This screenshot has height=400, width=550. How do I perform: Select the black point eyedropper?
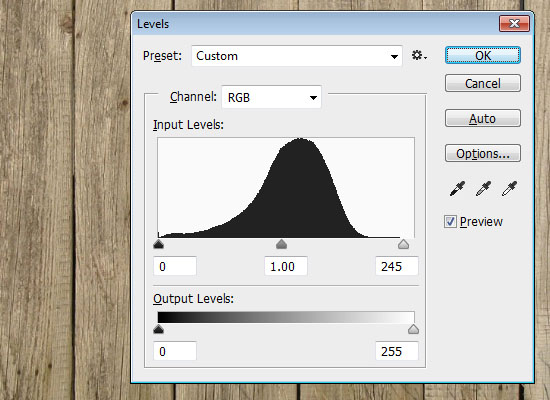click(x=457, y=189)
